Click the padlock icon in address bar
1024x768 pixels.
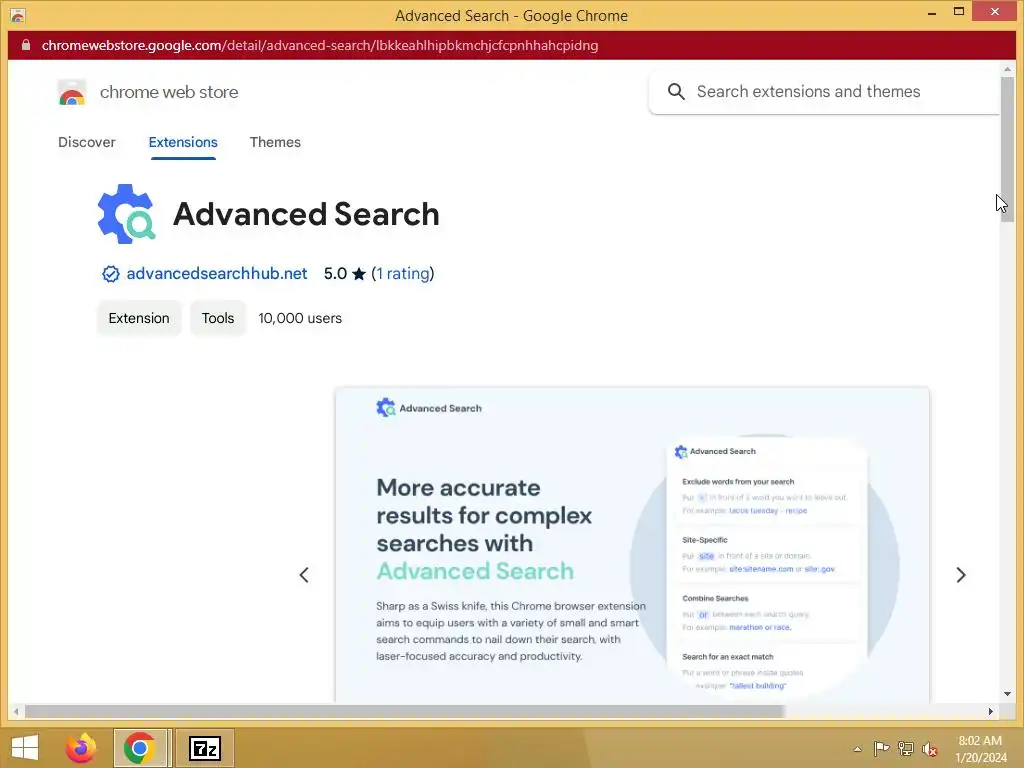pyautogui.click(x=26, y=45)
